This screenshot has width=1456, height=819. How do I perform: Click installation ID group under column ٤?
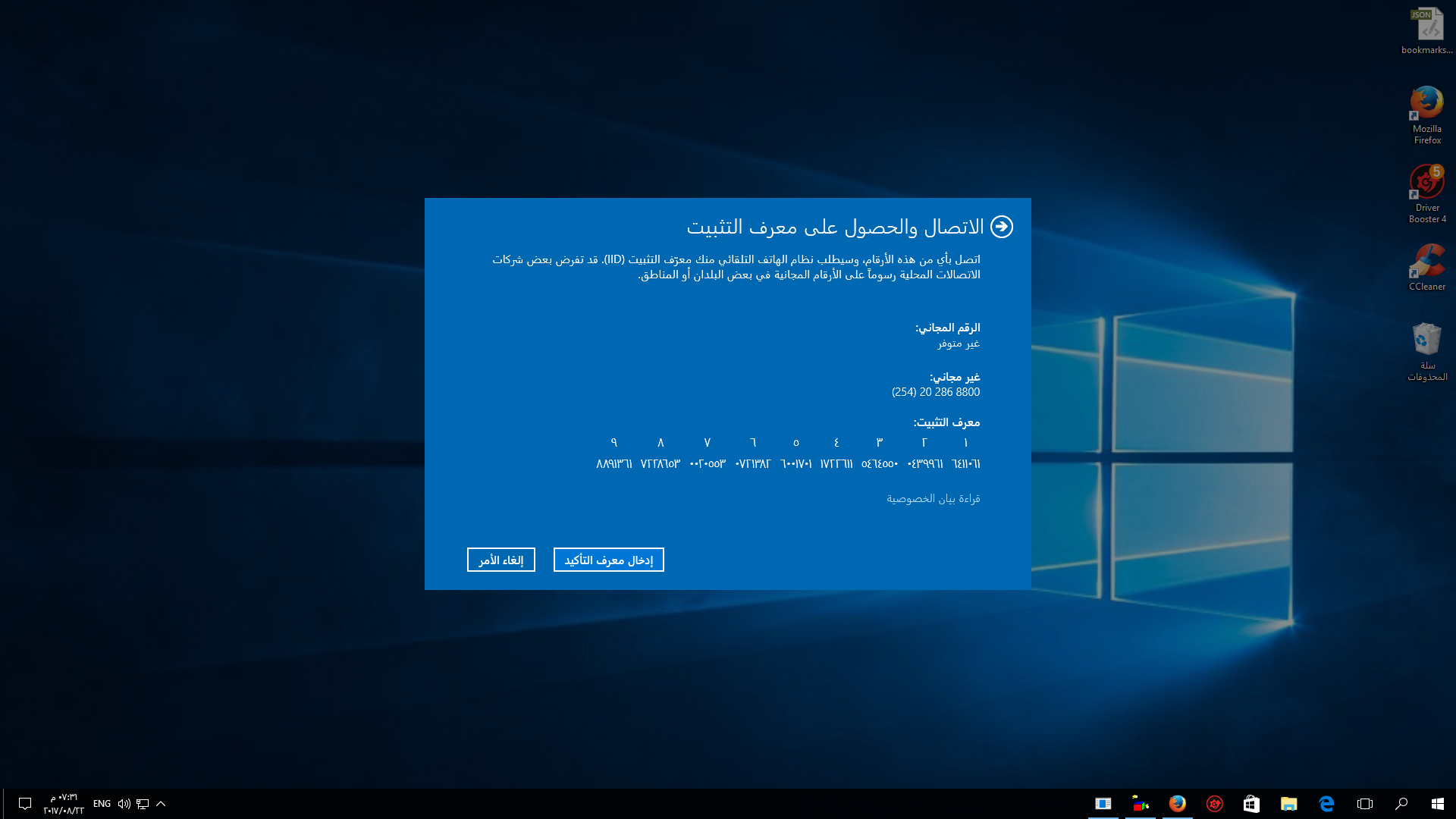point(836,464)
